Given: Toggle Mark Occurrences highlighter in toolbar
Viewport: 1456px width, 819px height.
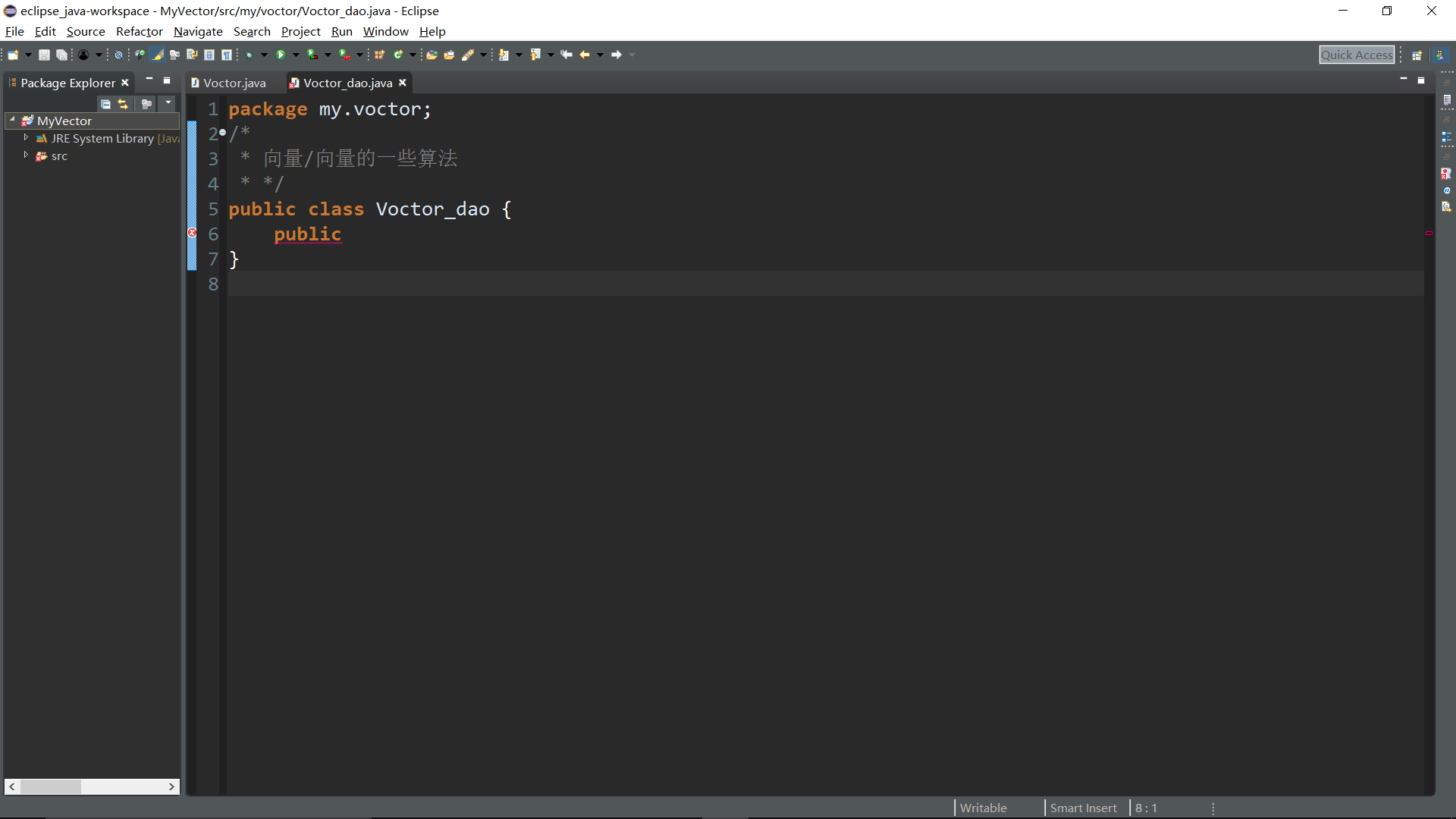Looking at the screenshot, I should tap(157, 55).
